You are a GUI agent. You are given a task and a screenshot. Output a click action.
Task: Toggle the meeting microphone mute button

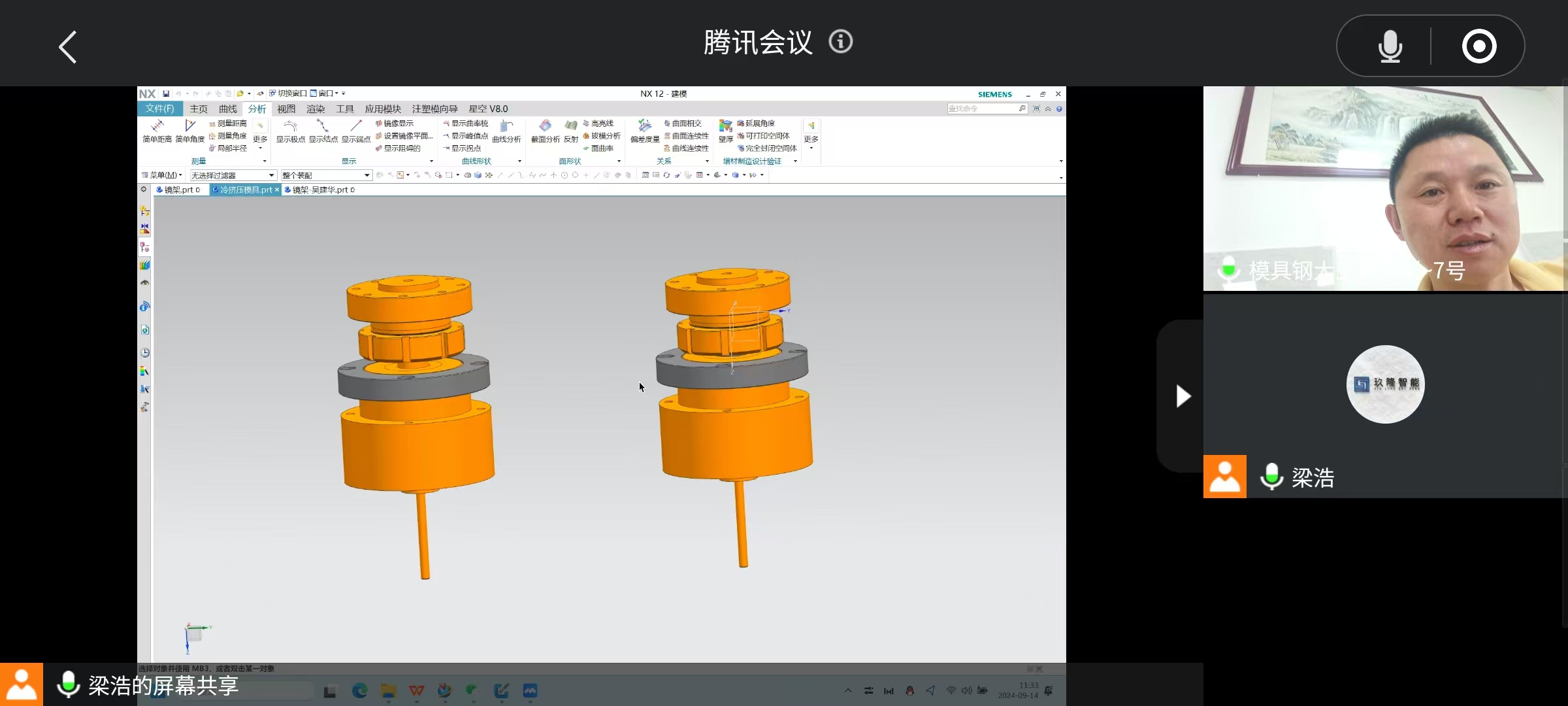coord(1390,46)
